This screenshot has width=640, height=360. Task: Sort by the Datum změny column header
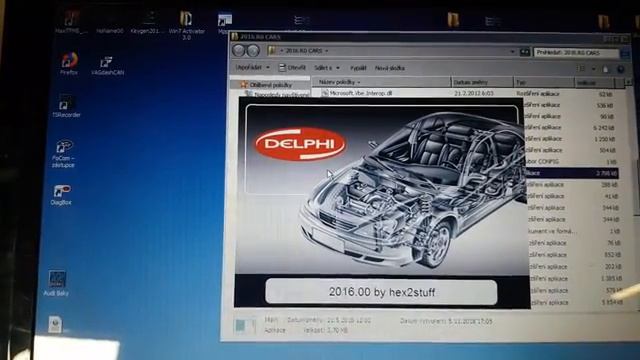(482, 82)
